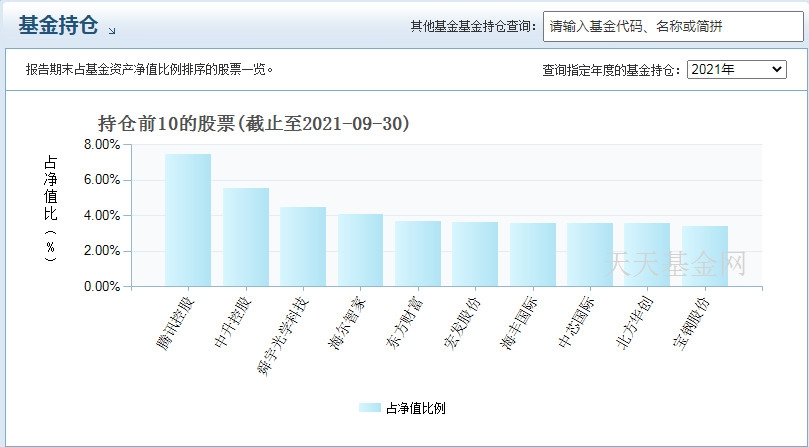Image resolution: width=809 pixels, height=447 pixels.
Task: Select the 宝钢股份 bar
Action: click(x=705, y=256)
